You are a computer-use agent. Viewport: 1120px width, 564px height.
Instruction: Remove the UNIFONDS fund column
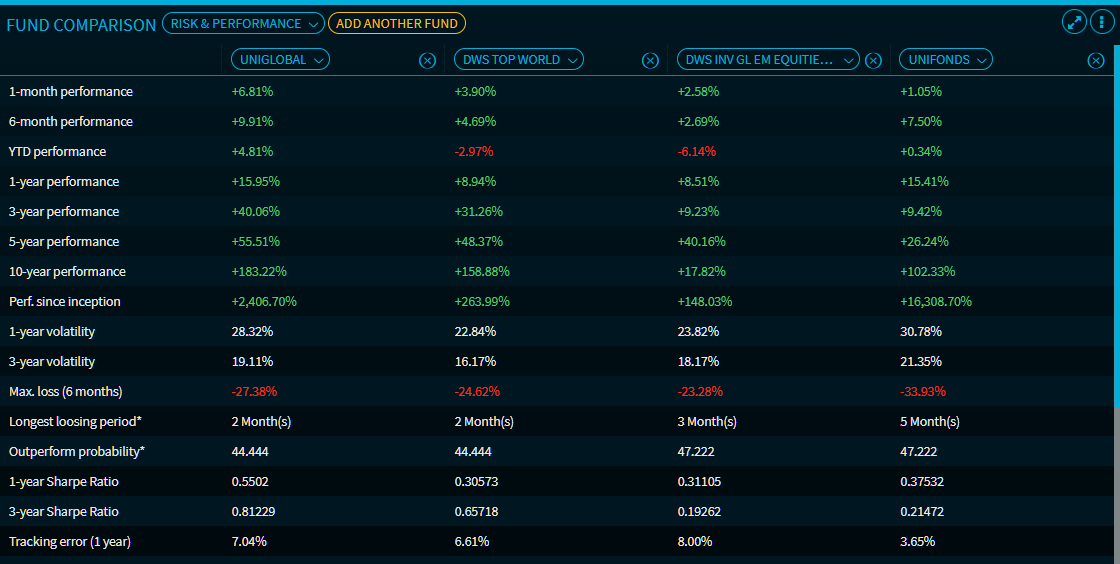click(1095, 60)
